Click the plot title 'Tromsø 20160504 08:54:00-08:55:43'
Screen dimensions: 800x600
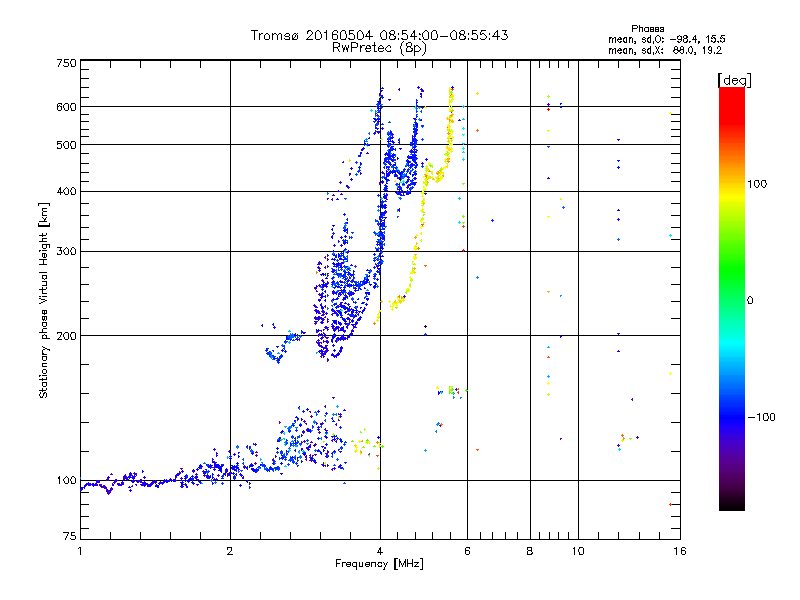click(379, 35)
